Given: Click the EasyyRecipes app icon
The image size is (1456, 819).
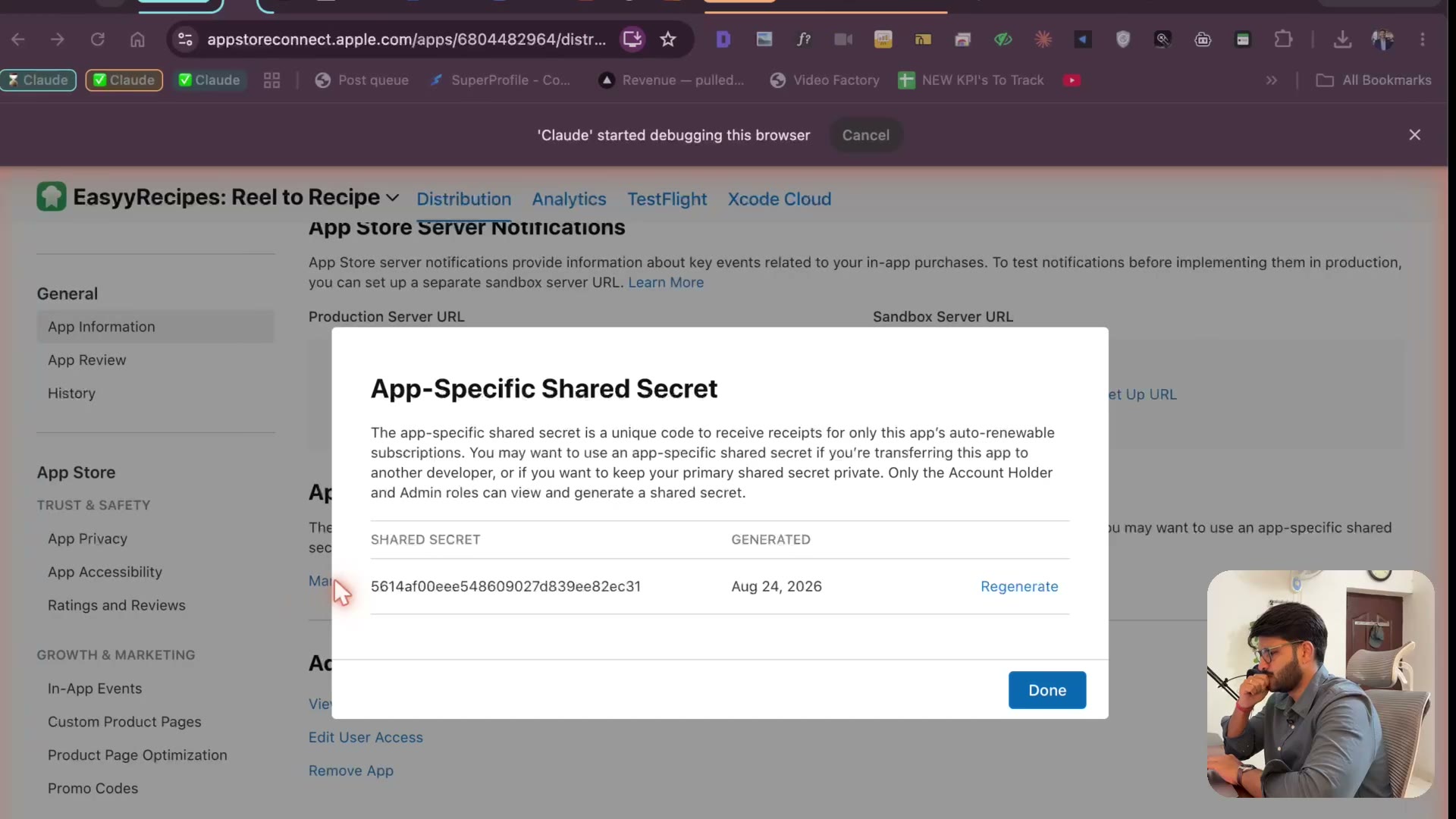Looking at the screenshot, I should 52,197.
